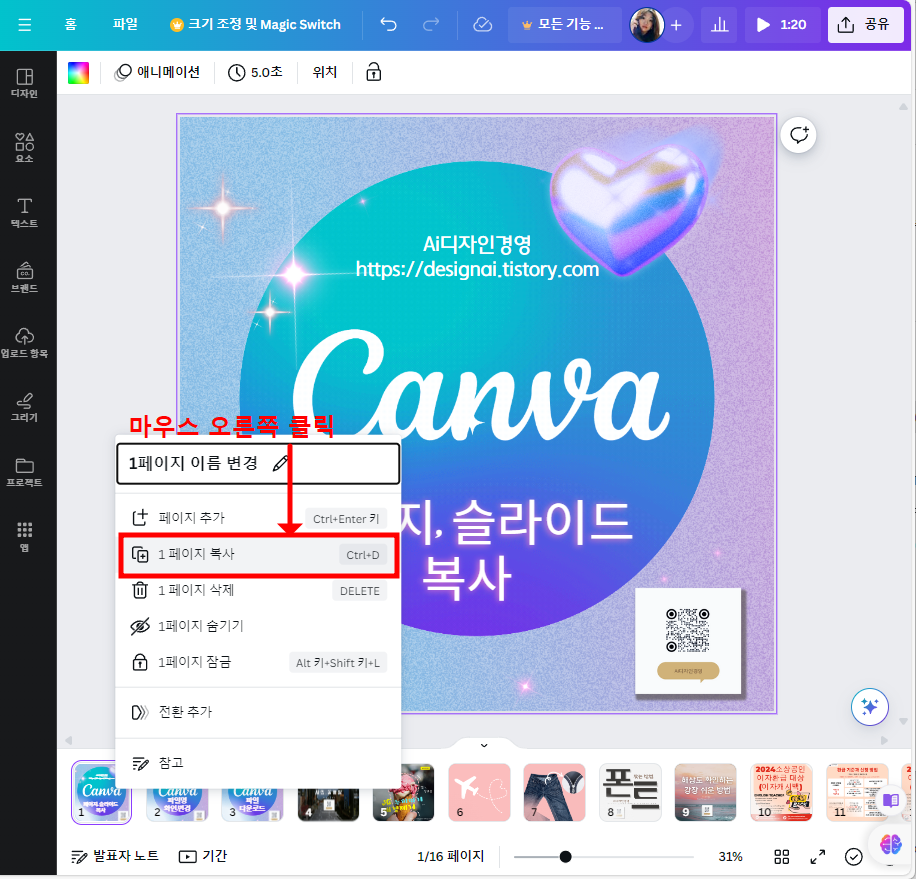Click the 1/16 페이지 indicator
Screen dimensions: 916x879
point(450,857)
